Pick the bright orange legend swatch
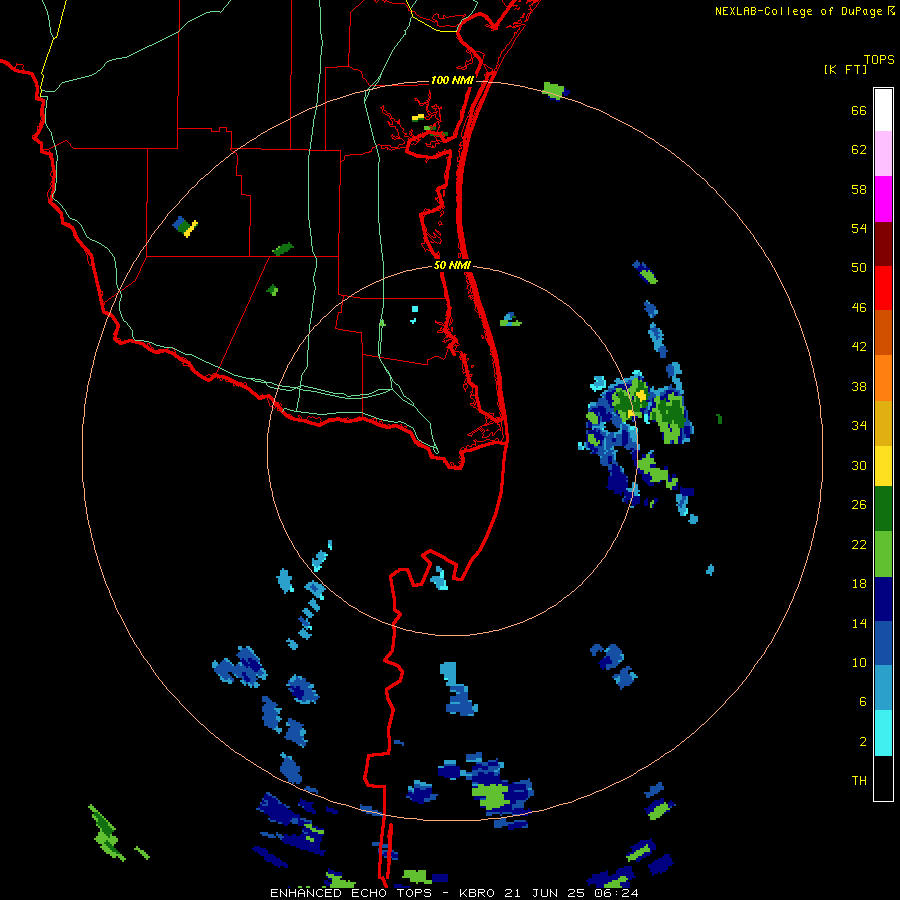 click(883, 378)
